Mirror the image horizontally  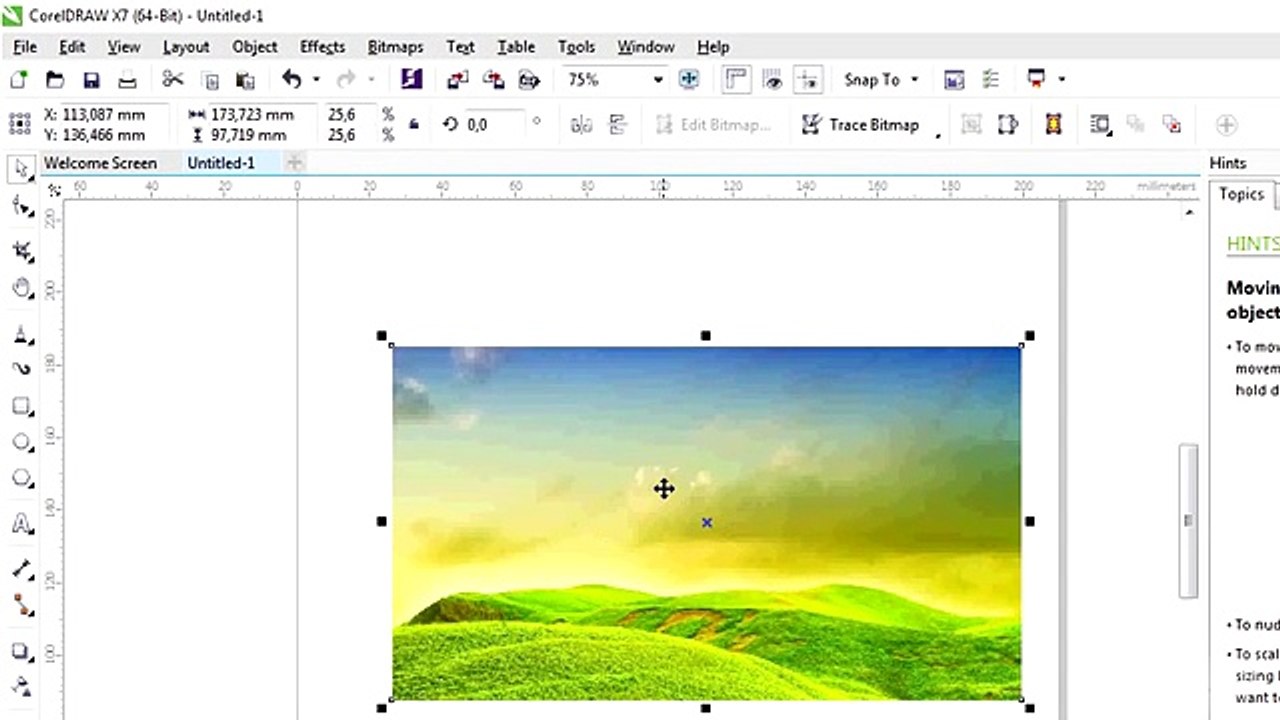[x=581, y=124]
